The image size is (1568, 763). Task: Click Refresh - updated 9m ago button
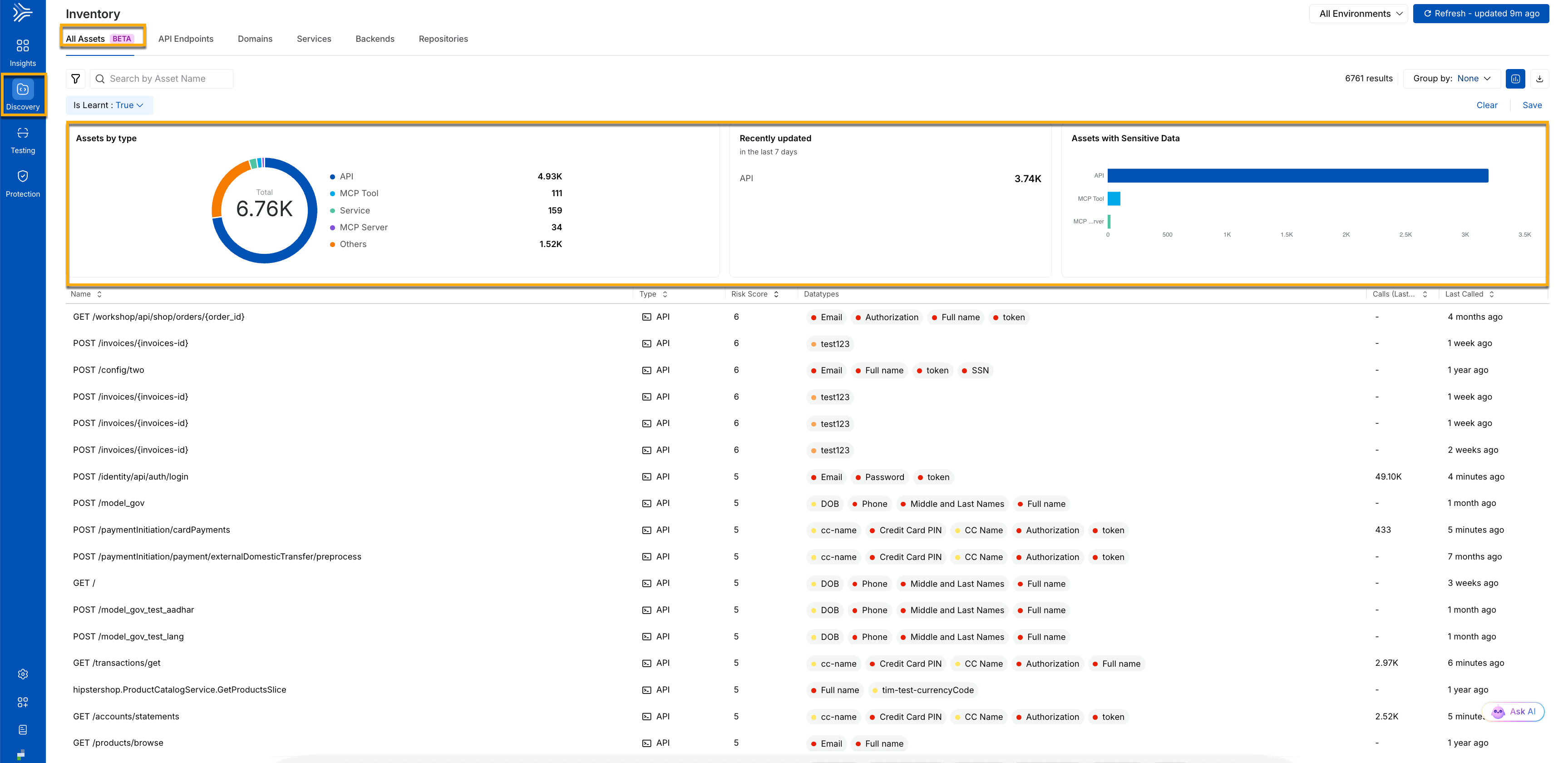[x=1481, y=13]
